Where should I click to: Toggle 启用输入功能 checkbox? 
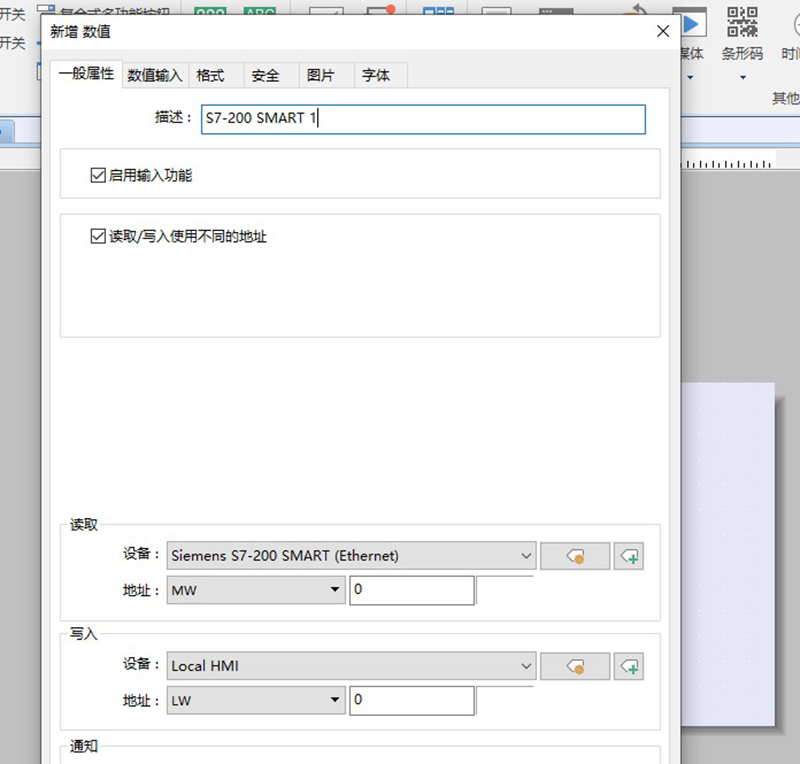coord(98,176)
